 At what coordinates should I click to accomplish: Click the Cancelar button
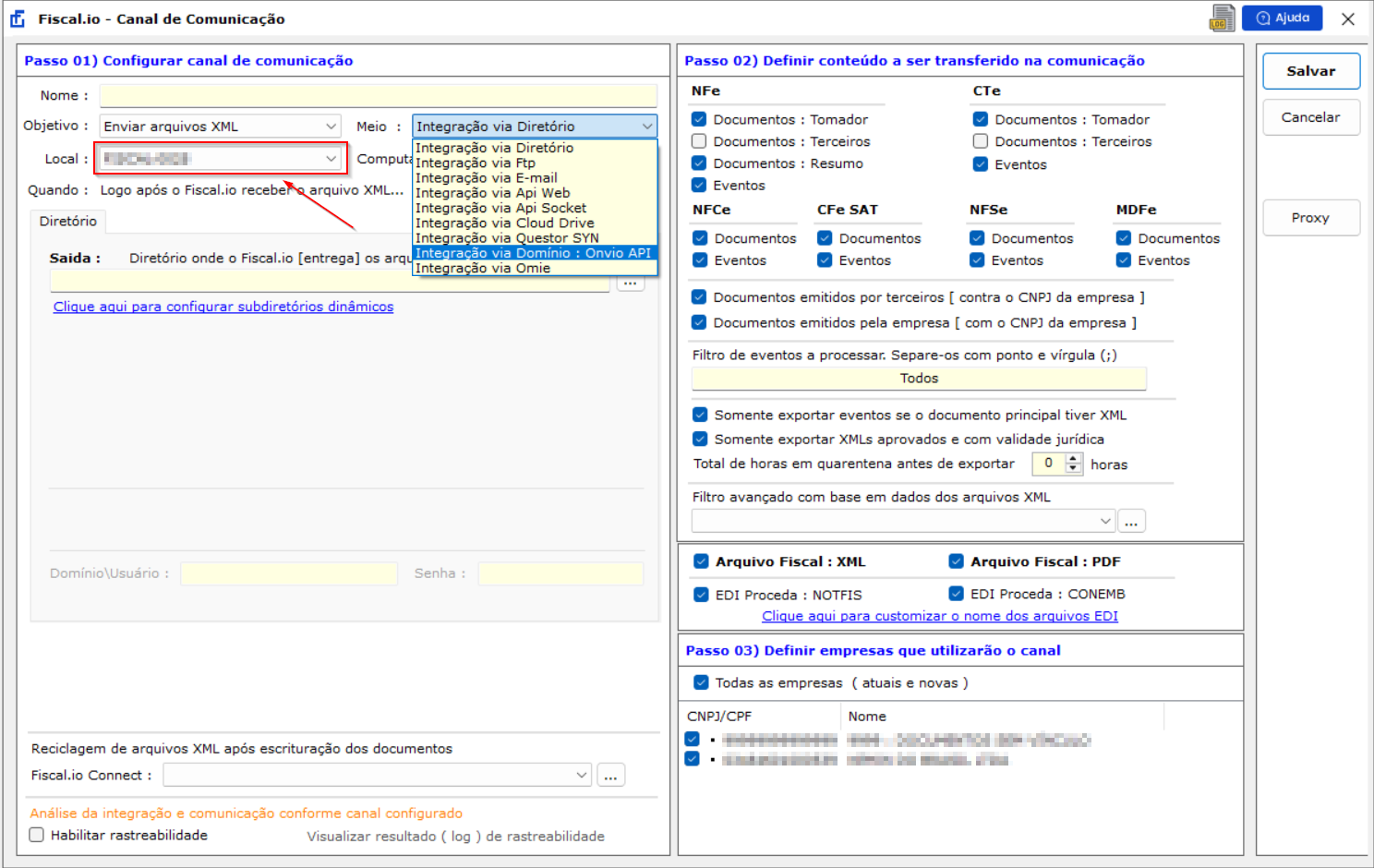[x=1310, y=117]
